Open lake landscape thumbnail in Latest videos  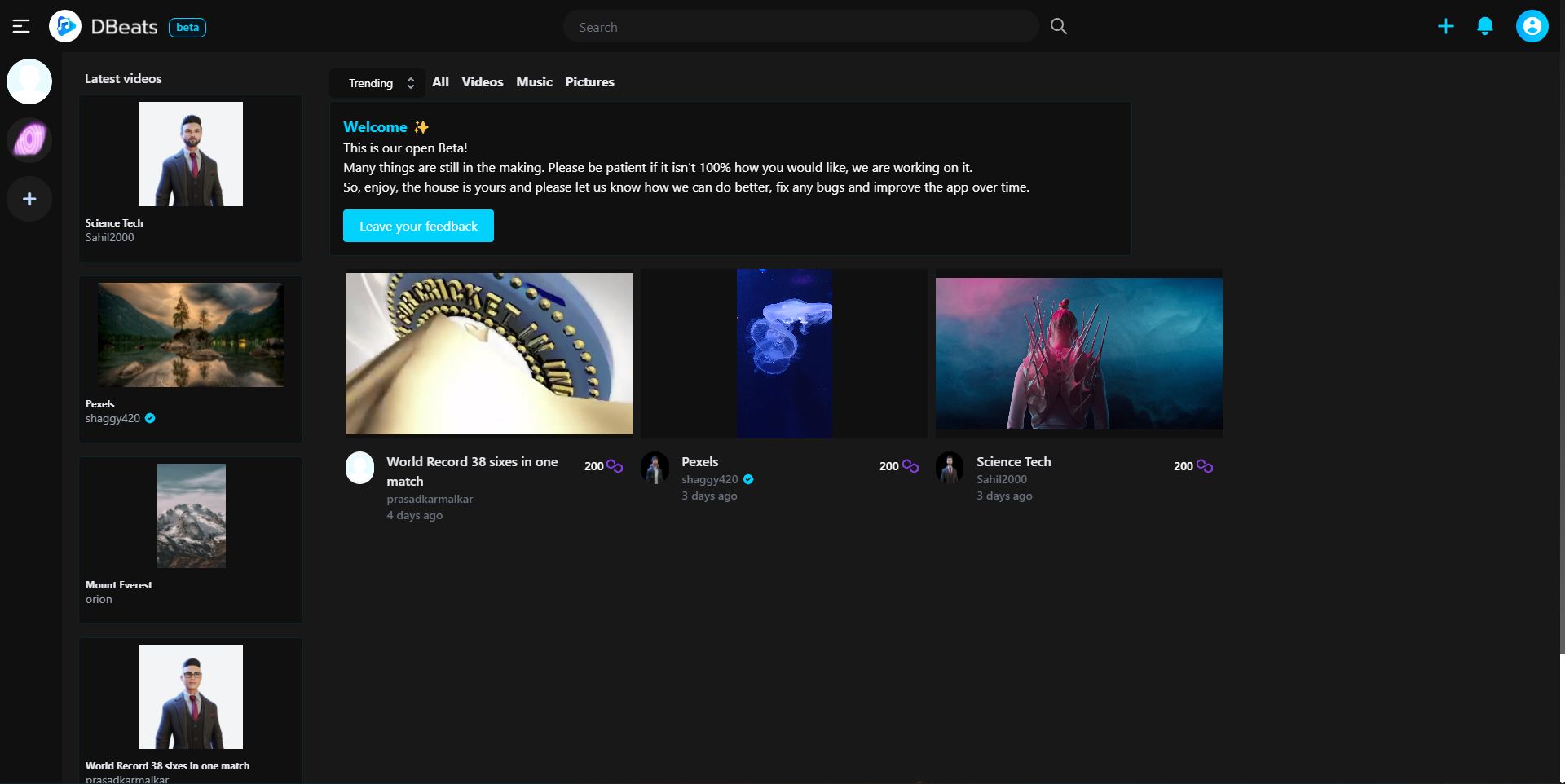[x=191, y=335]
